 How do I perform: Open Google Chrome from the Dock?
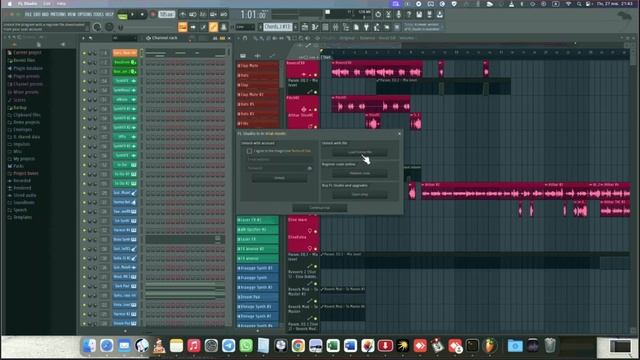[x=298, y=346]
